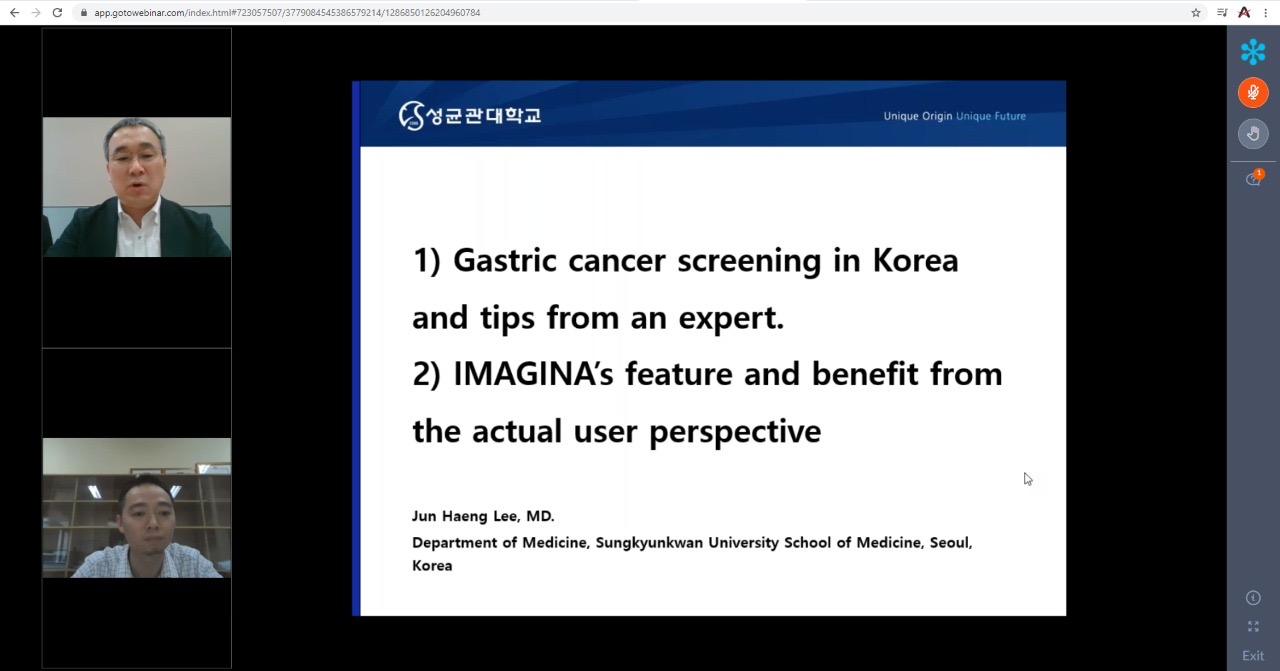Click slide text 'Gastric cancer screening in Korea'

click(x=706, y=260)
